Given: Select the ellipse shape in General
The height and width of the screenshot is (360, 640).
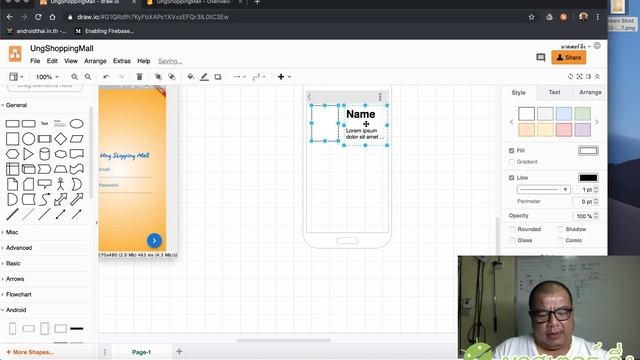Looking at the screenshot, I should 76,123.
